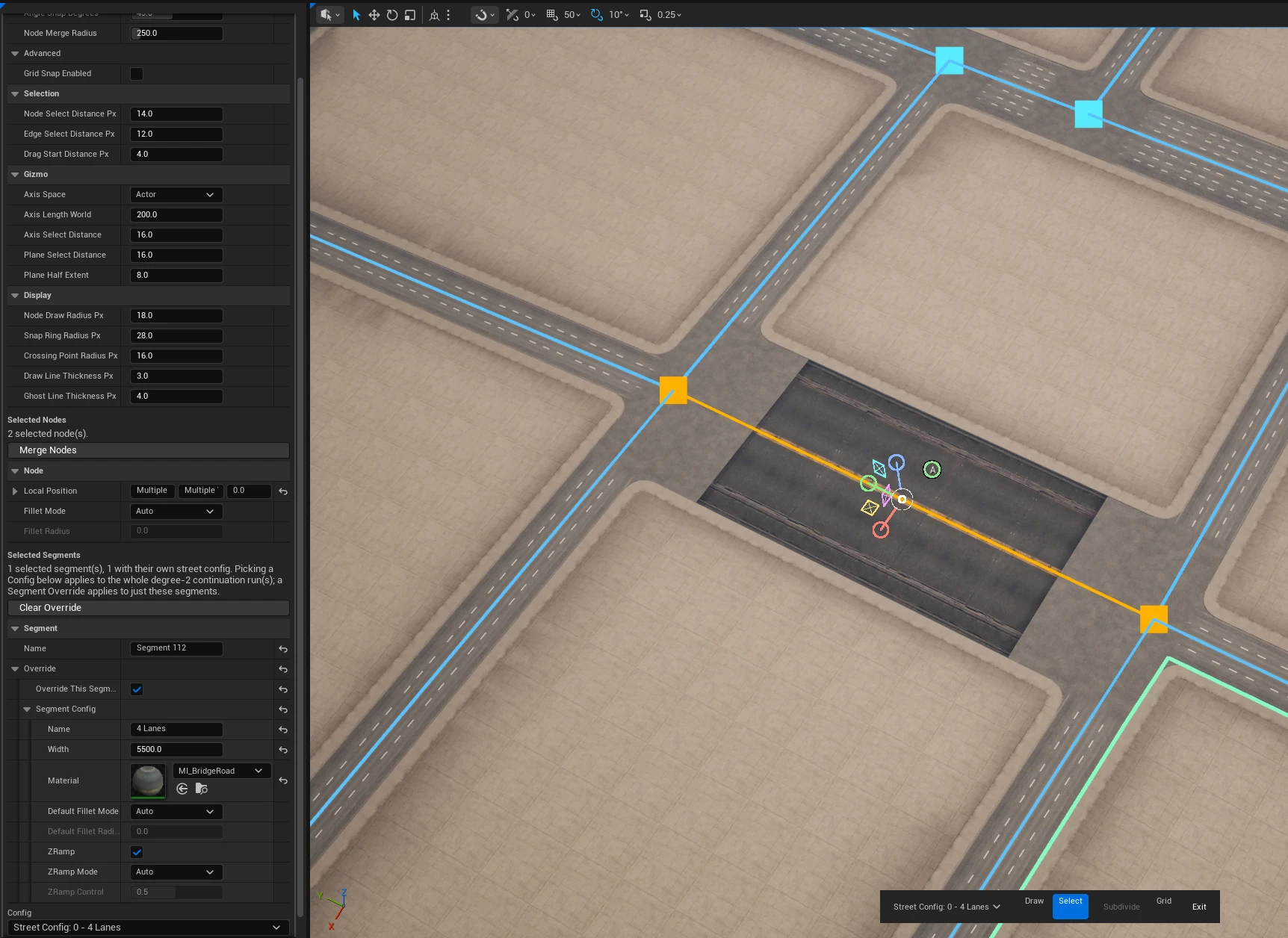
Task: Collapse the Gizmo section
Action: coord(15,175)
